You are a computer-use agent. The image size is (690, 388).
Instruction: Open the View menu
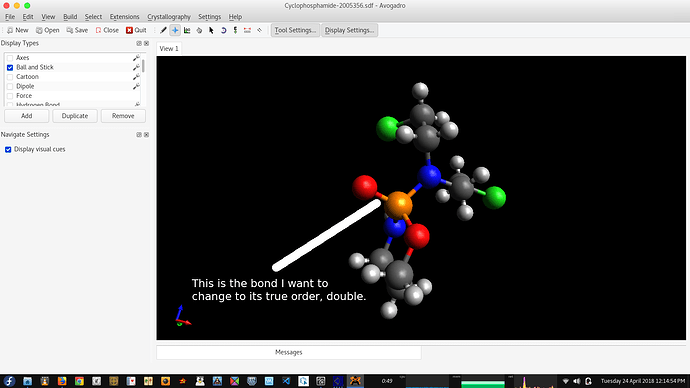tap(48, 17)
